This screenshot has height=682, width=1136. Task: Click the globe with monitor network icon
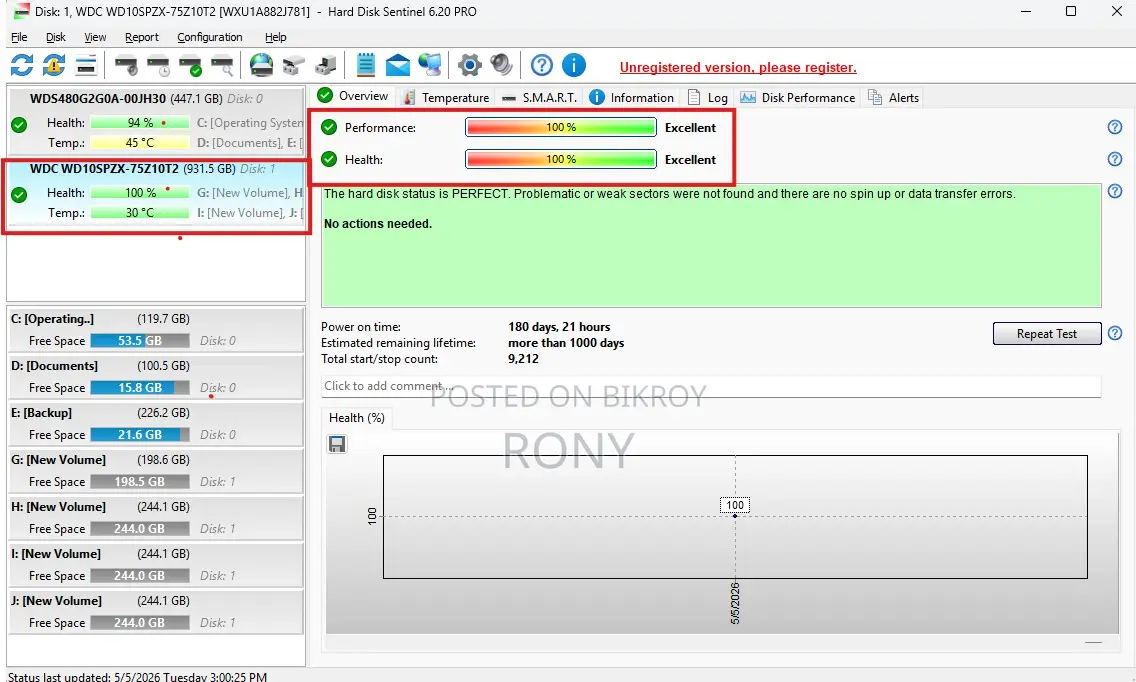[x=430, y=65]
